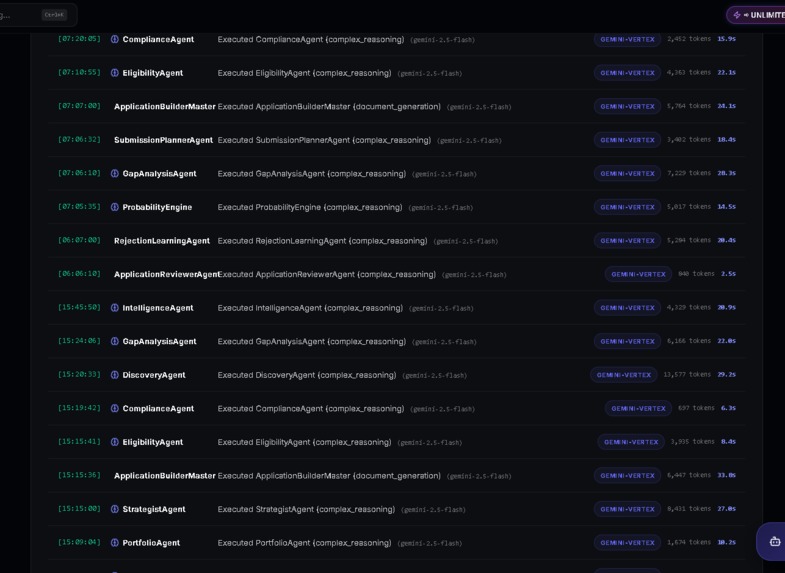Click the brain icon beside EligibilityAgent at 07:10:55

tap(115, 73)
